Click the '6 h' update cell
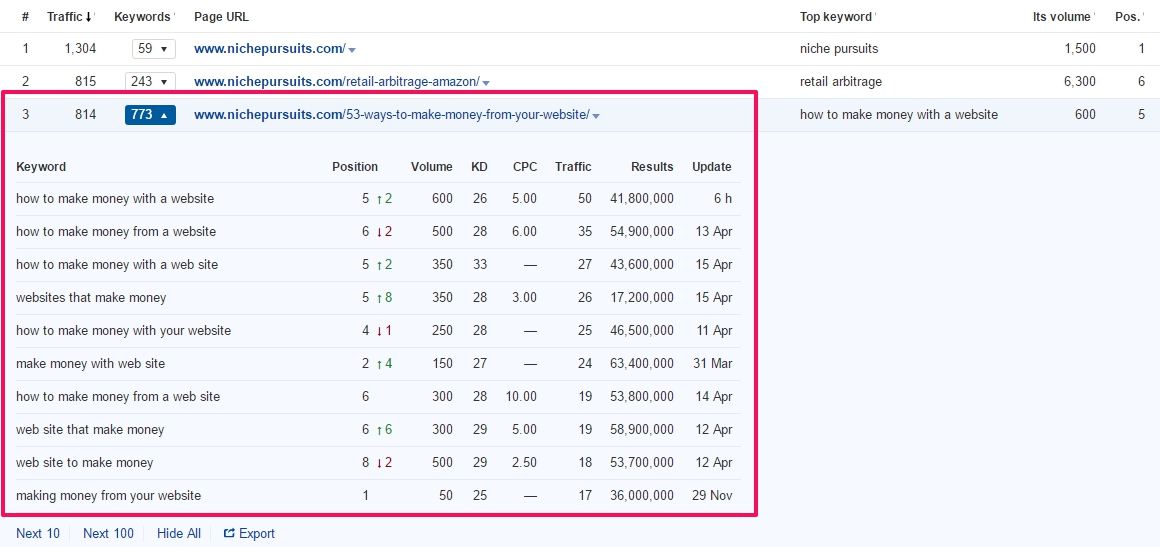 [723, 198]
